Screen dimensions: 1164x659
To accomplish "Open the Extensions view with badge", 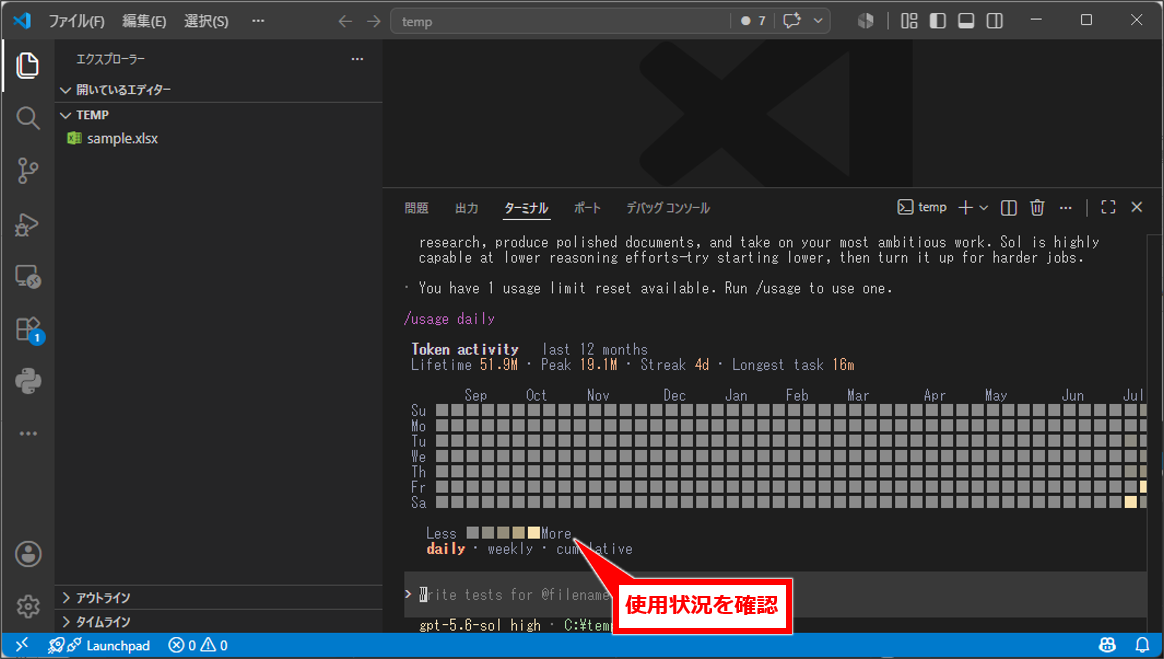I will tap(29, 330).
